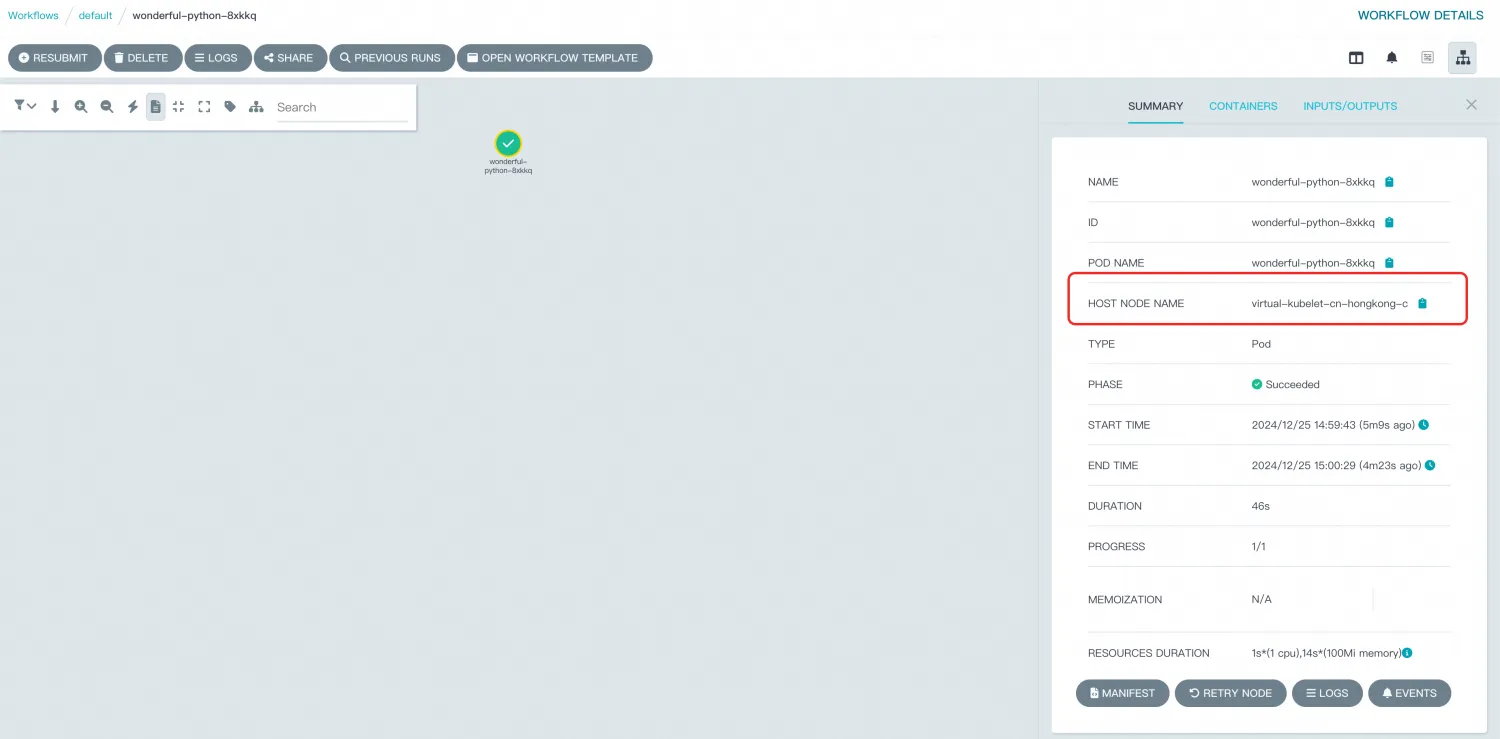The height and width of the screenshot is (739, 1500).
Task: Click the graph layout icon near top right
Action: [1462, 57]
